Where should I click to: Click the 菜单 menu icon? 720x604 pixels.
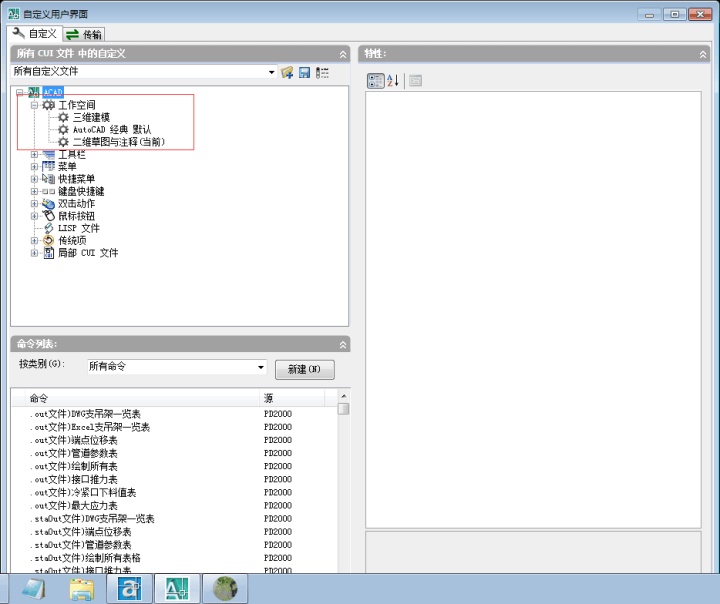[x=48, y=166]
